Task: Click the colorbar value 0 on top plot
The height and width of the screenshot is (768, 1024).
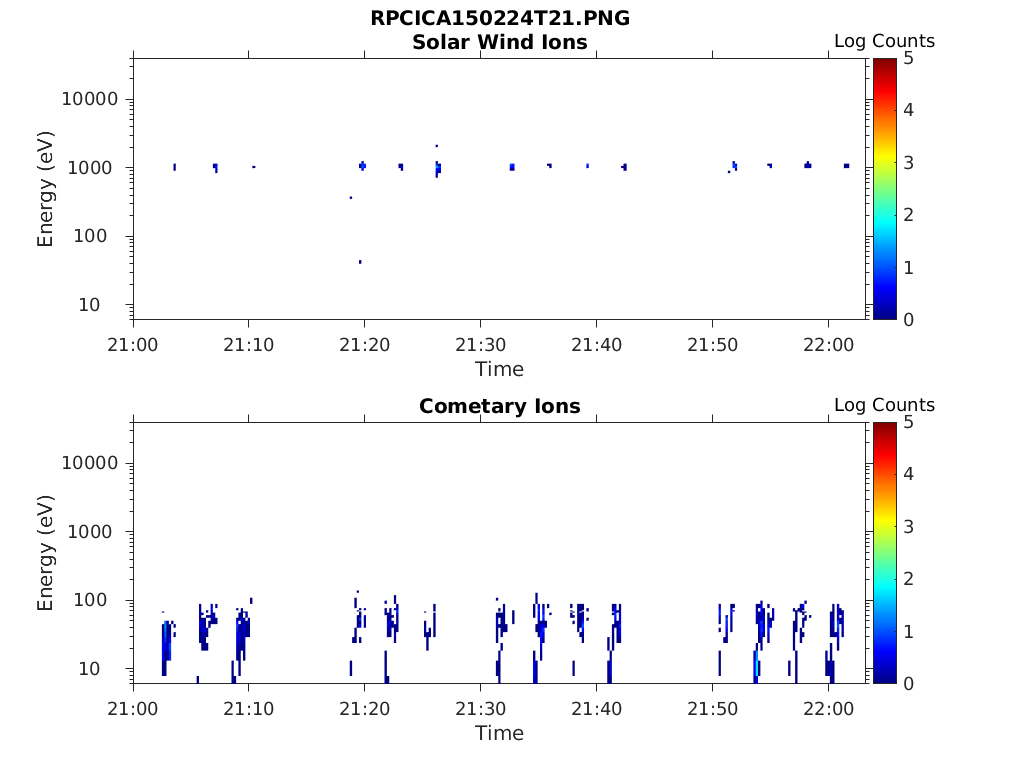Action: point(908,319)
